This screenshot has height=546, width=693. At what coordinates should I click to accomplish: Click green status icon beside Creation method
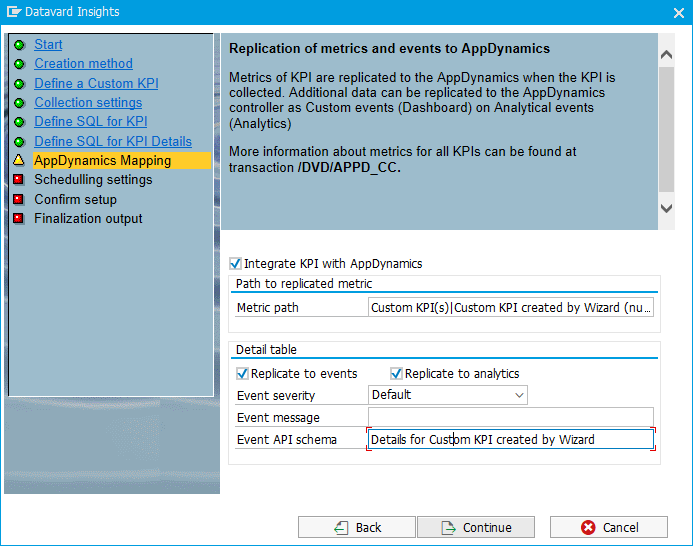tap(19, 64)
